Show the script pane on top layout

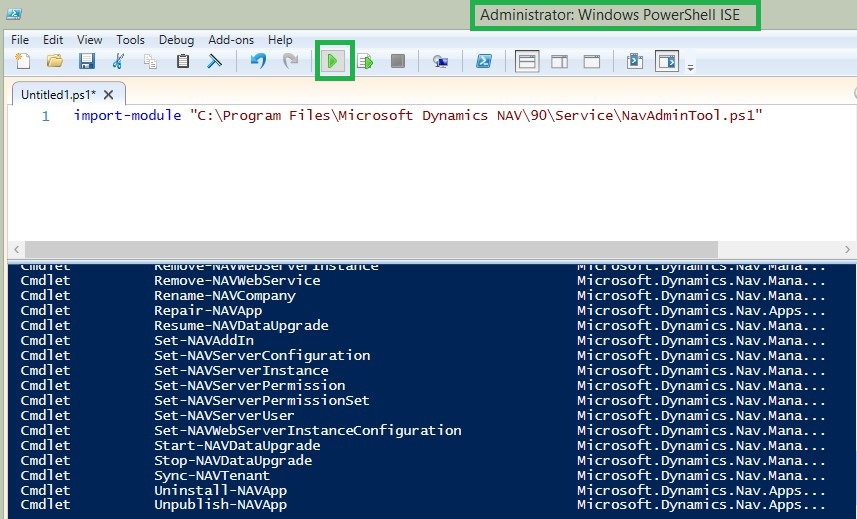527,61
